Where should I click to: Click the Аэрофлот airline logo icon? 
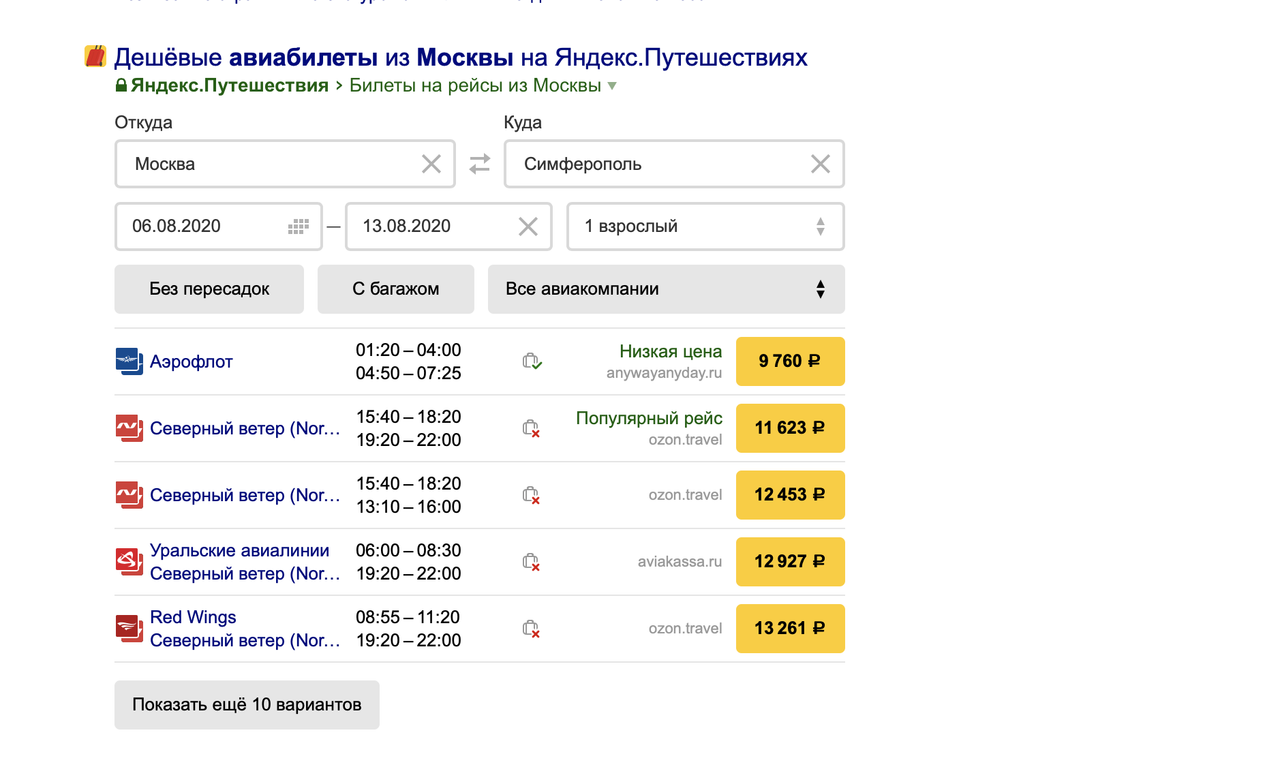[129, 361]
